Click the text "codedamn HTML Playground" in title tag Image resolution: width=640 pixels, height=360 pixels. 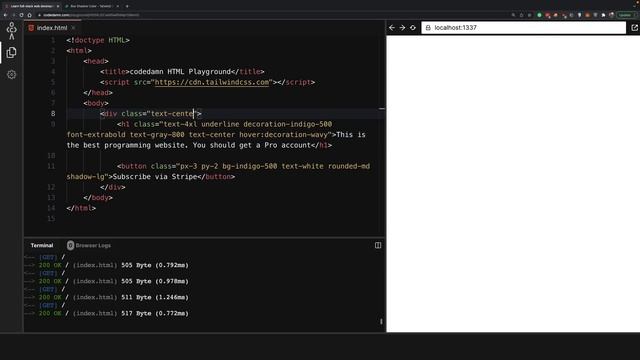(180, 71)
